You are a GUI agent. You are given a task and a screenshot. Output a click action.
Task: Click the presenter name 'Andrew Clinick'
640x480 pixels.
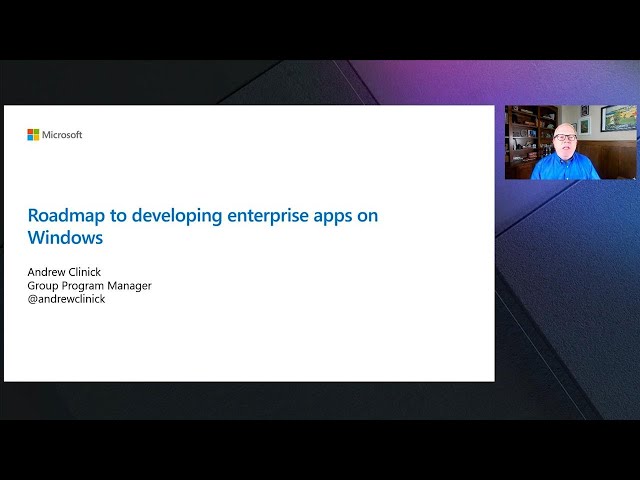pyautogui.click(x=64, y=272)
